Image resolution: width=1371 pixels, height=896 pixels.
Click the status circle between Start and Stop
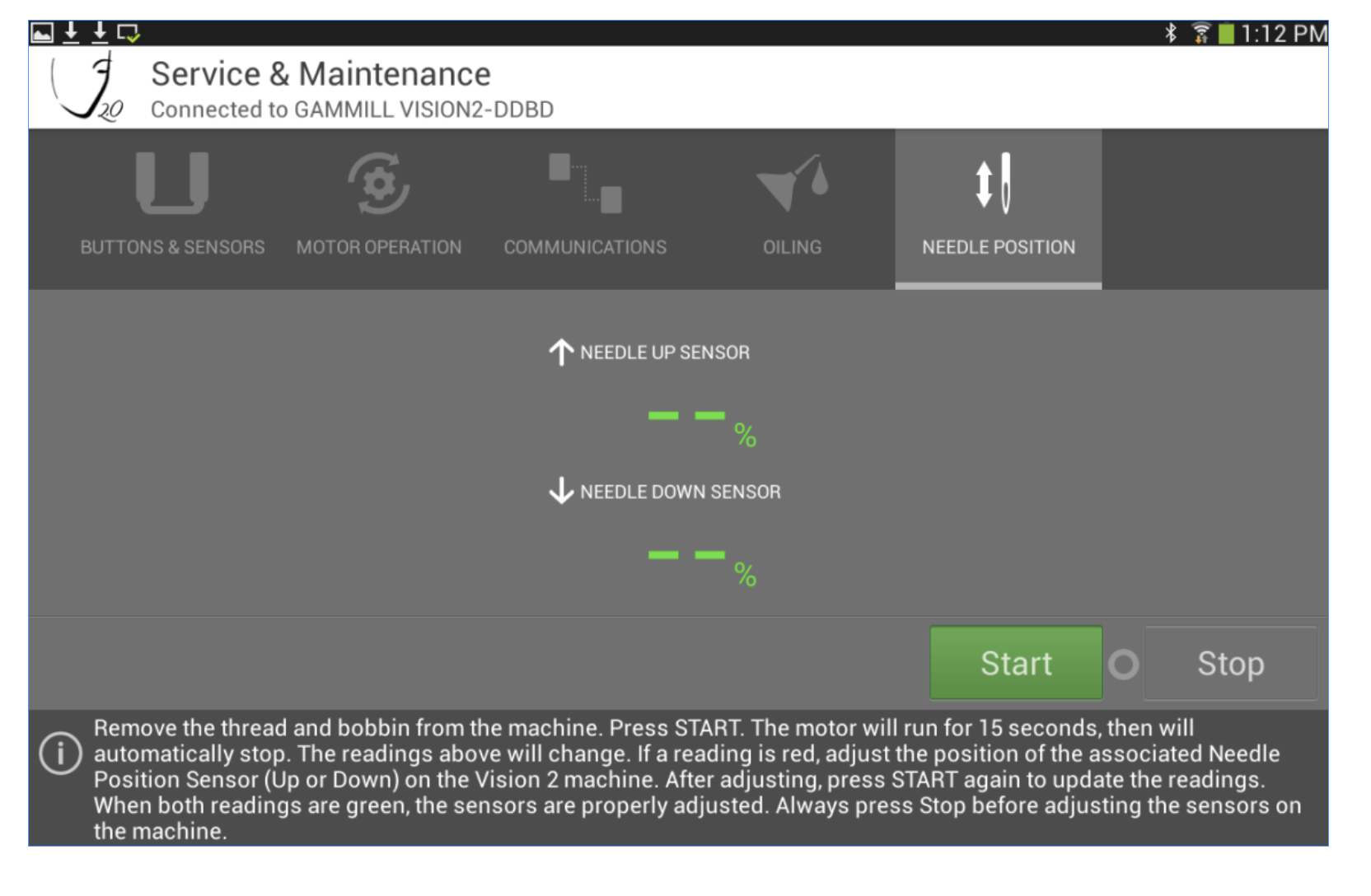pos(1125,662)
